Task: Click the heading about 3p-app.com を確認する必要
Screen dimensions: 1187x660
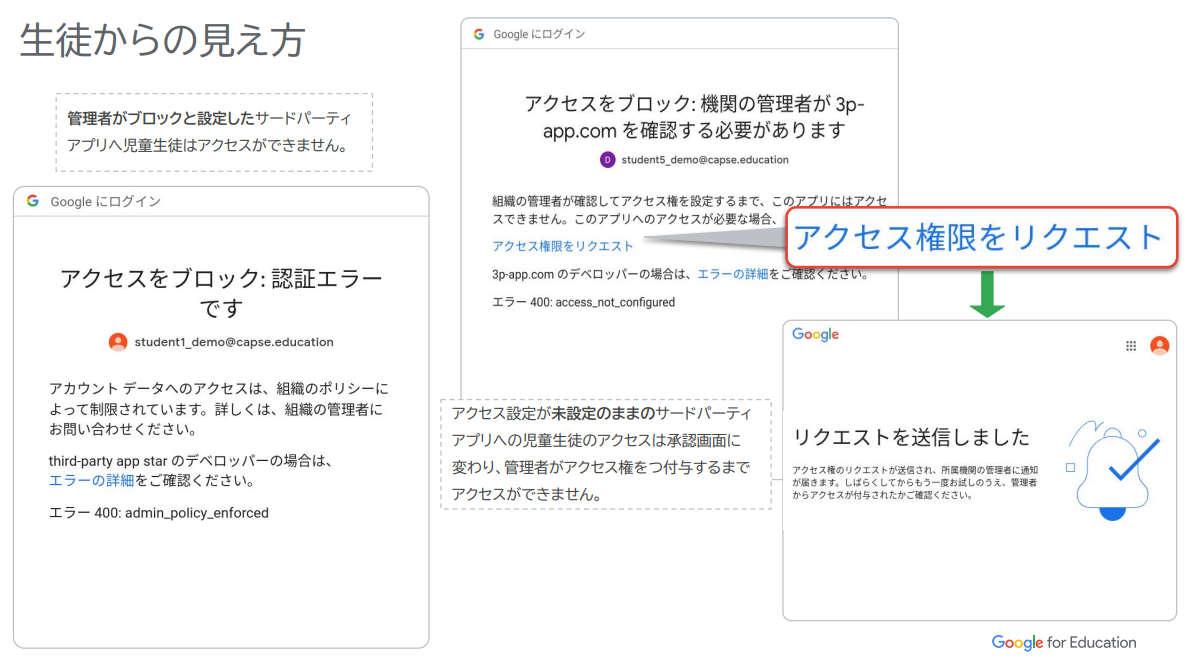Action: [694, 117]
